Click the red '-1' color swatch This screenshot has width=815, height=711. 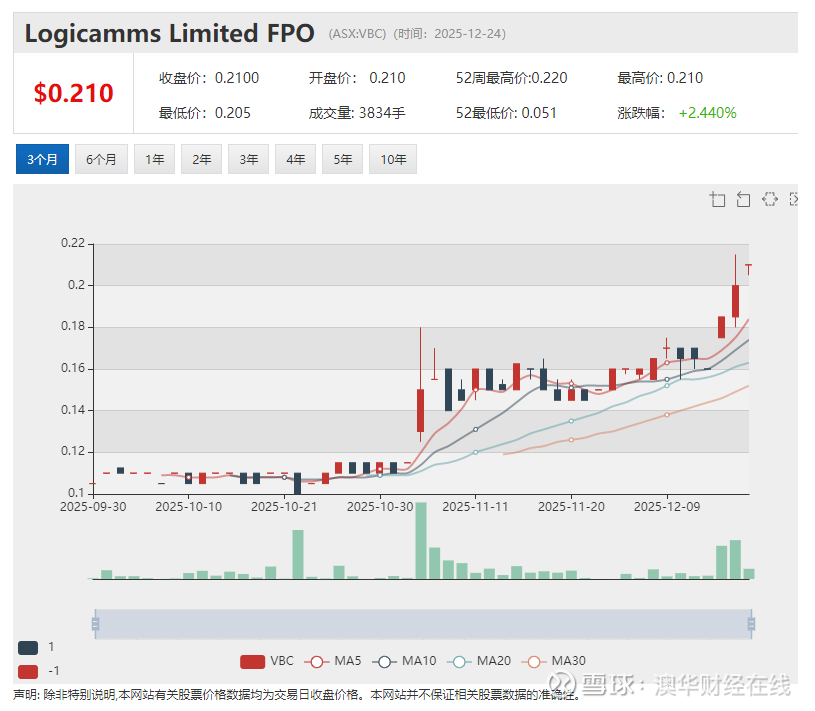(28, 672)
